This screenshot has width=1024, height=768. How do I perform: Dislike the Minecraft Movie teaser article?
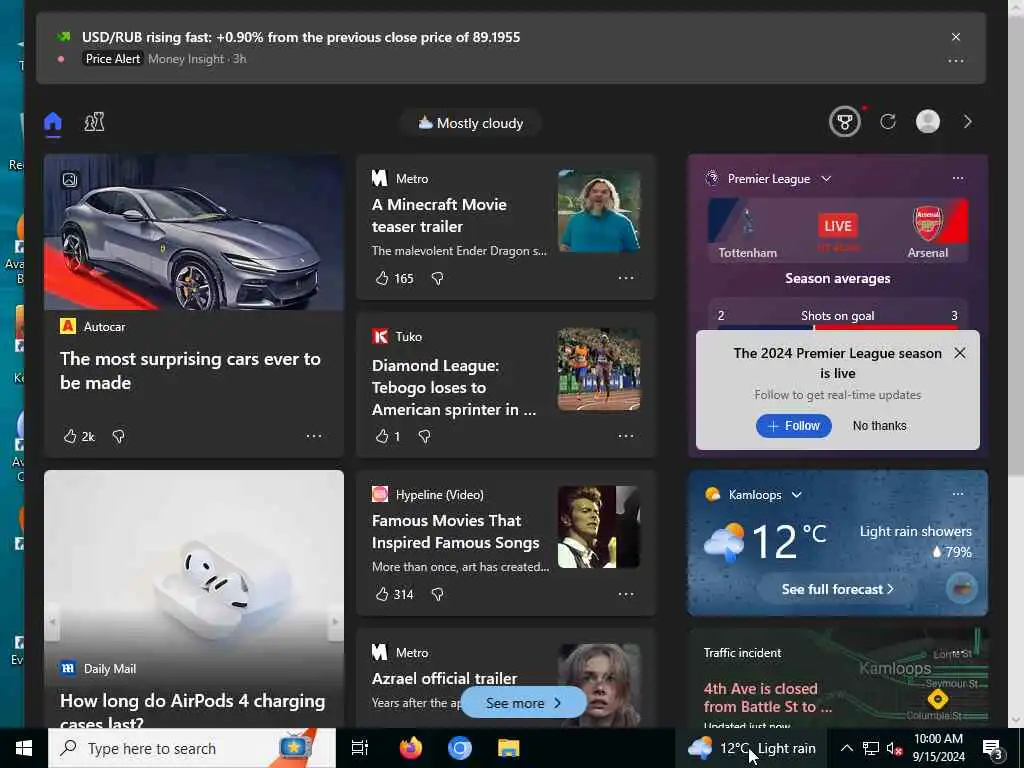coord(437,278)
